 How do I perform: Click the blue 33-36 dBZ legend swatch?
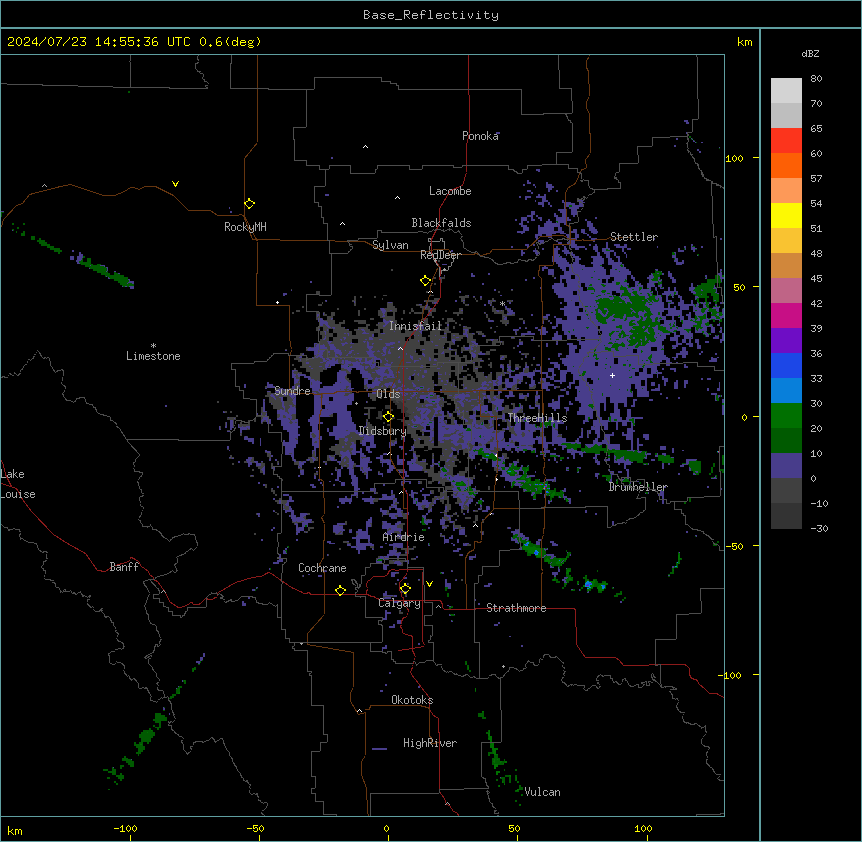(786, 365)
